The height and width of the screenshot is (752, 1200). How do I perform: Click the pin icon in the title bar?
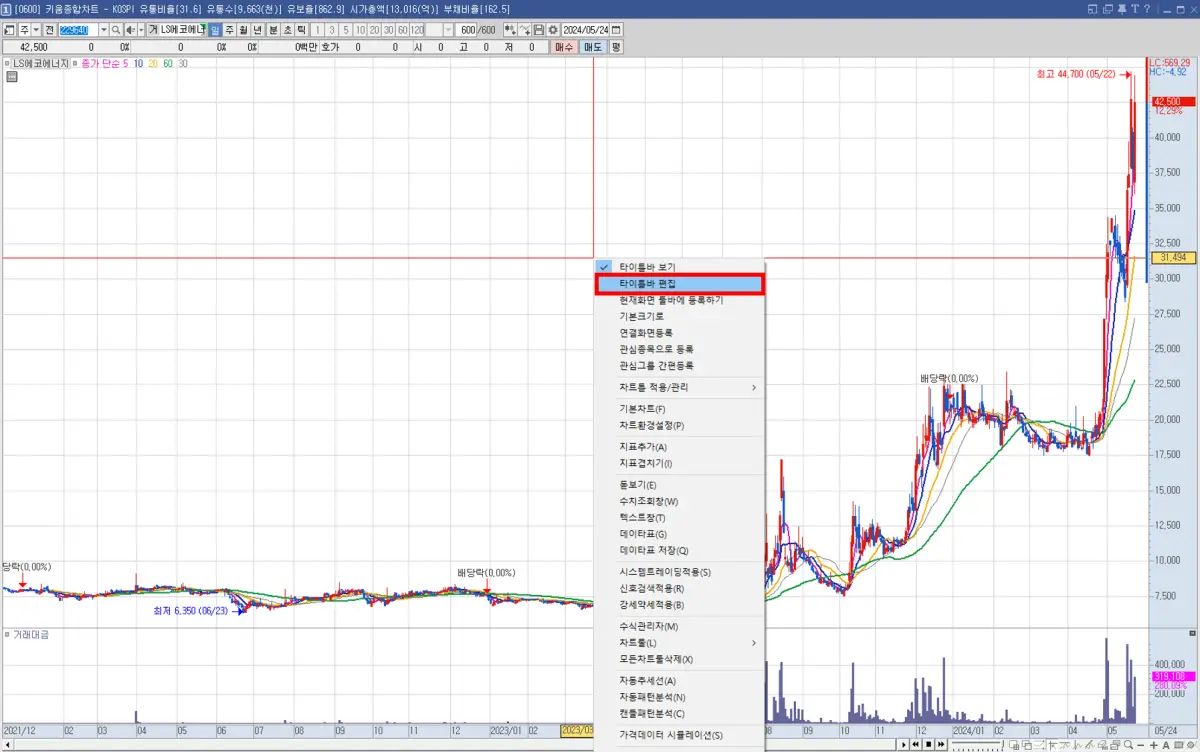pos(1122,9)
